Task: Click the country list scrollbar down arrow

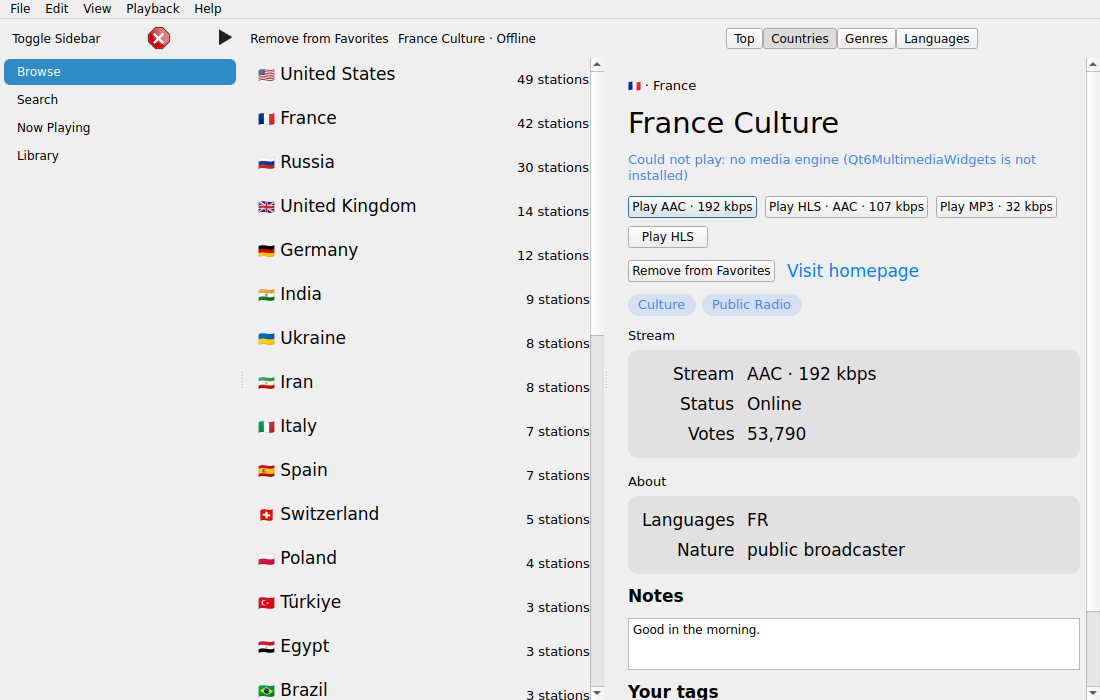Action: point(597,693)
